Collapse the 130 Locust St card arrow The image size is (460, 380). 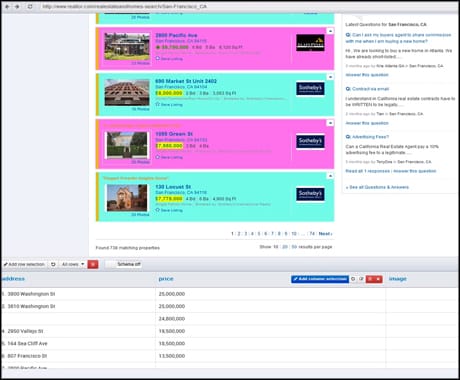coord(330,176)
